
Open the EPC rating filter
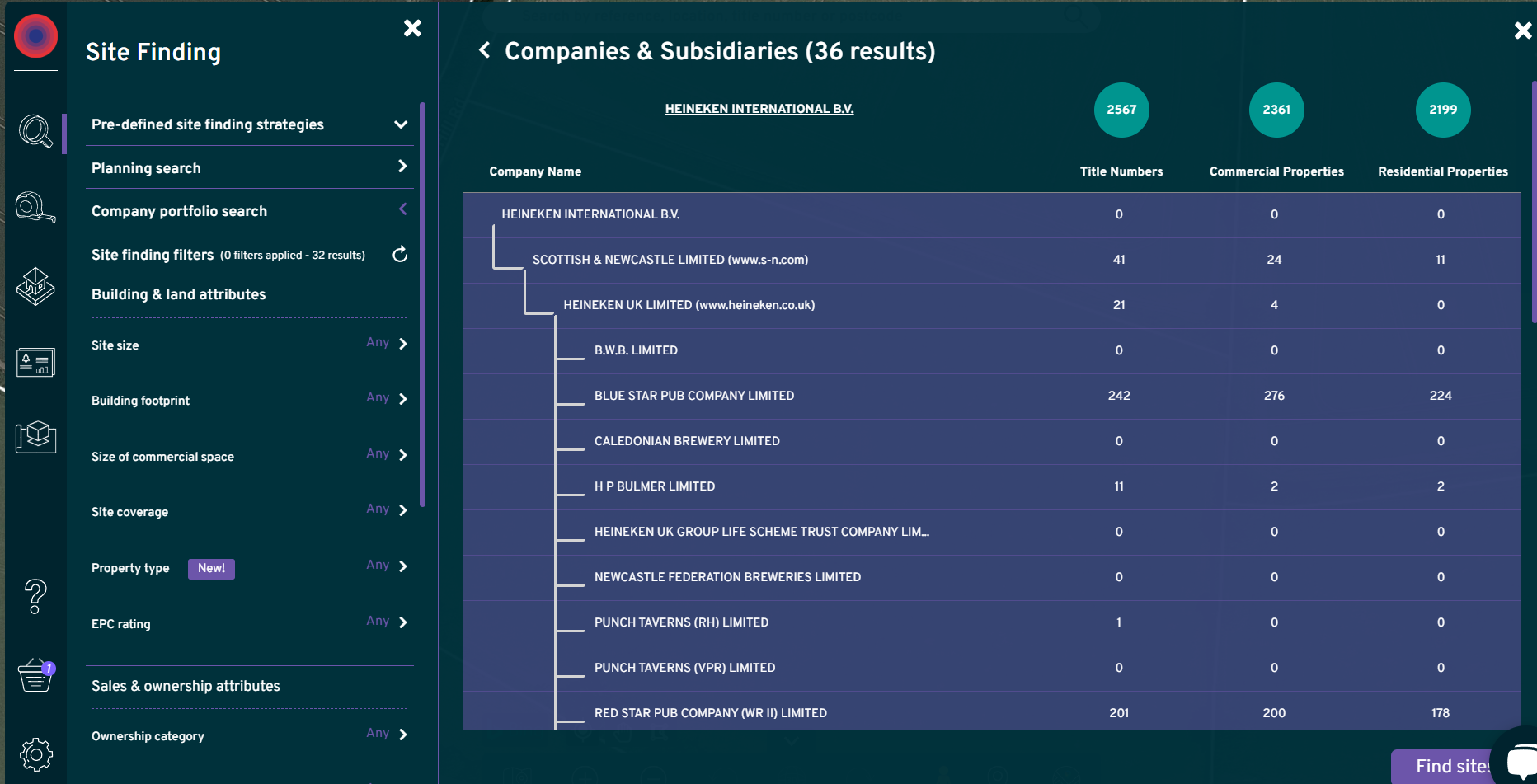[x=249, y=622]
